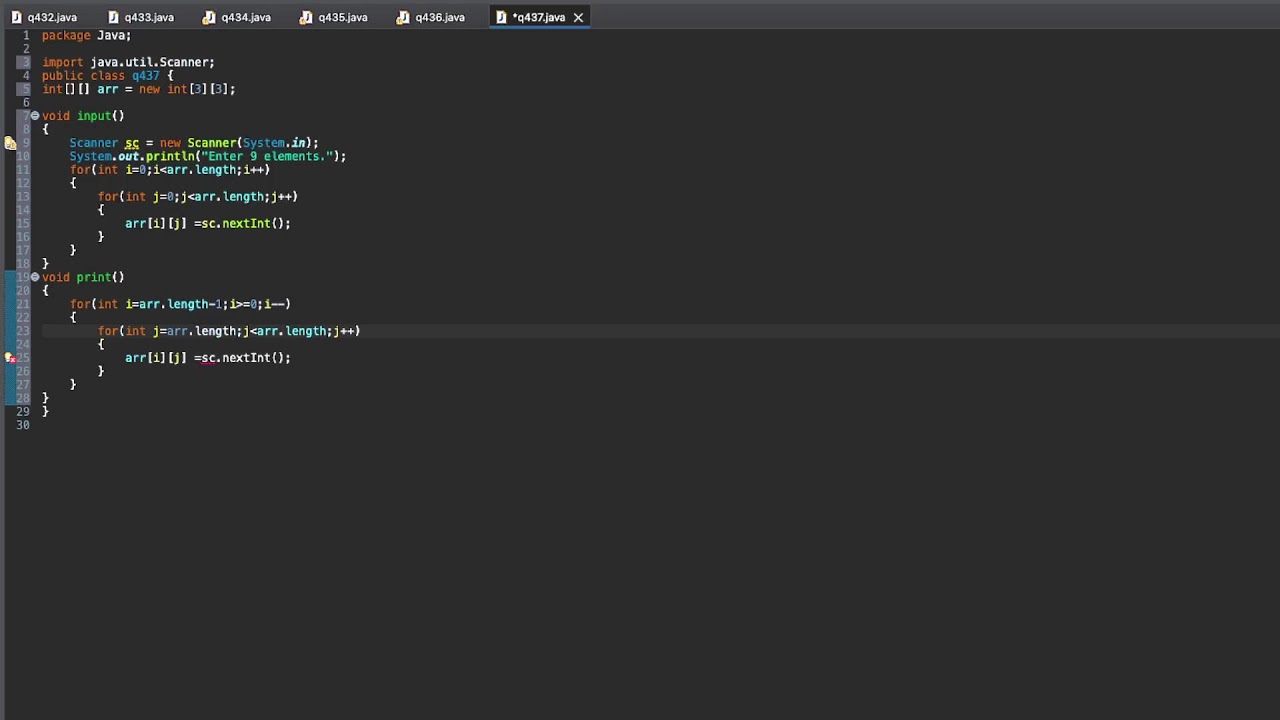
Task: Collapse the input() method fold marker
Action: pyautogui.click(x=35, y=116)
